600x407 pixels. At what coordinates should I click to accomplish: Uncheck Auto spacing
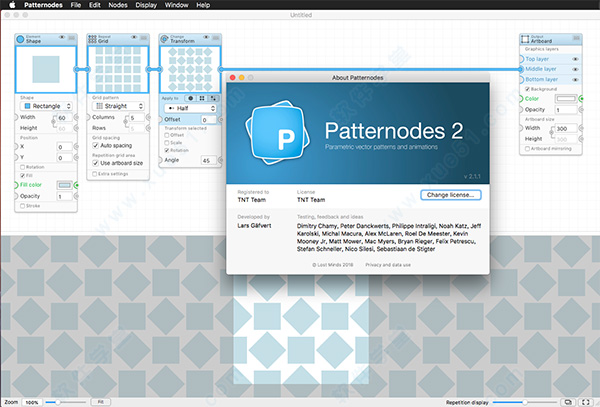pyautogui.click(x=95, y=145)
